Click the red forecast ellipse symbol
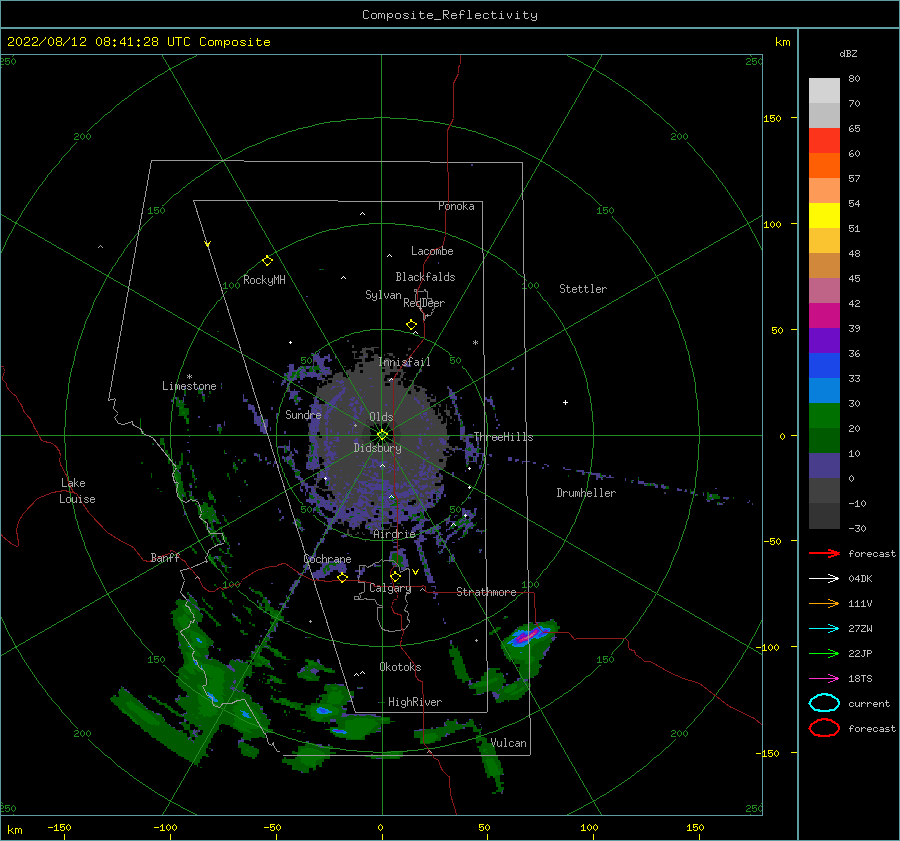The width and height of the screenshot is (900, 841). point(824,728)
